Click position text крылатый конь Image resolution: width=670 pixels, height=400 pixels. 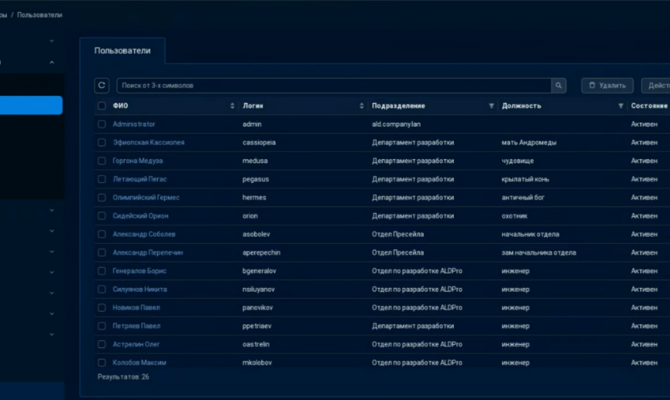[x=525, y=179]
